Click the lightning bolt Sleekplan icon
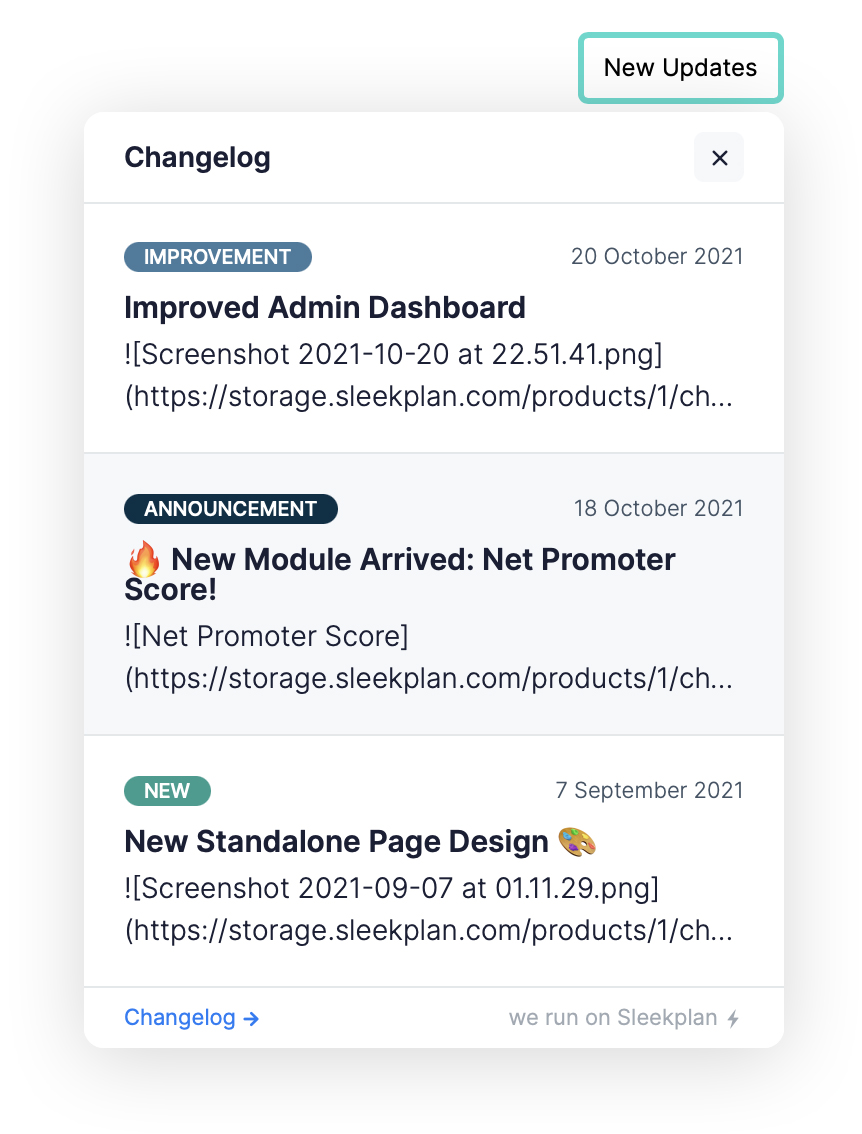The height and width of the screenshot is (1134, 862). tap(733, 1018)
